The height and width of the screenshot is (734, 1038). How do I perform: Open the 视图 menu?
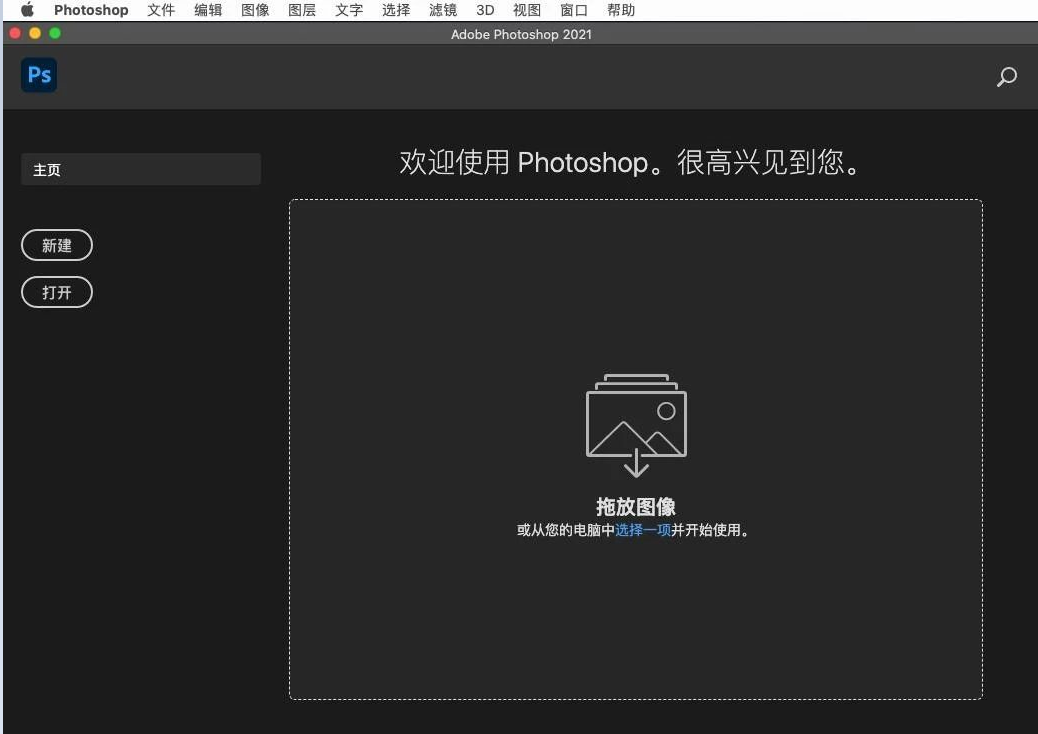click(x=527, y=10)
